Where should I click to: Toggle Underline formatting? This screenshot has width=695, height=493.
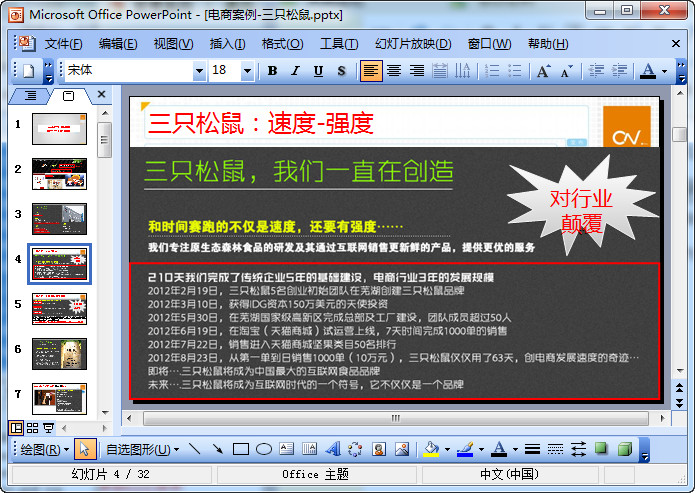(x=318, y=70)
